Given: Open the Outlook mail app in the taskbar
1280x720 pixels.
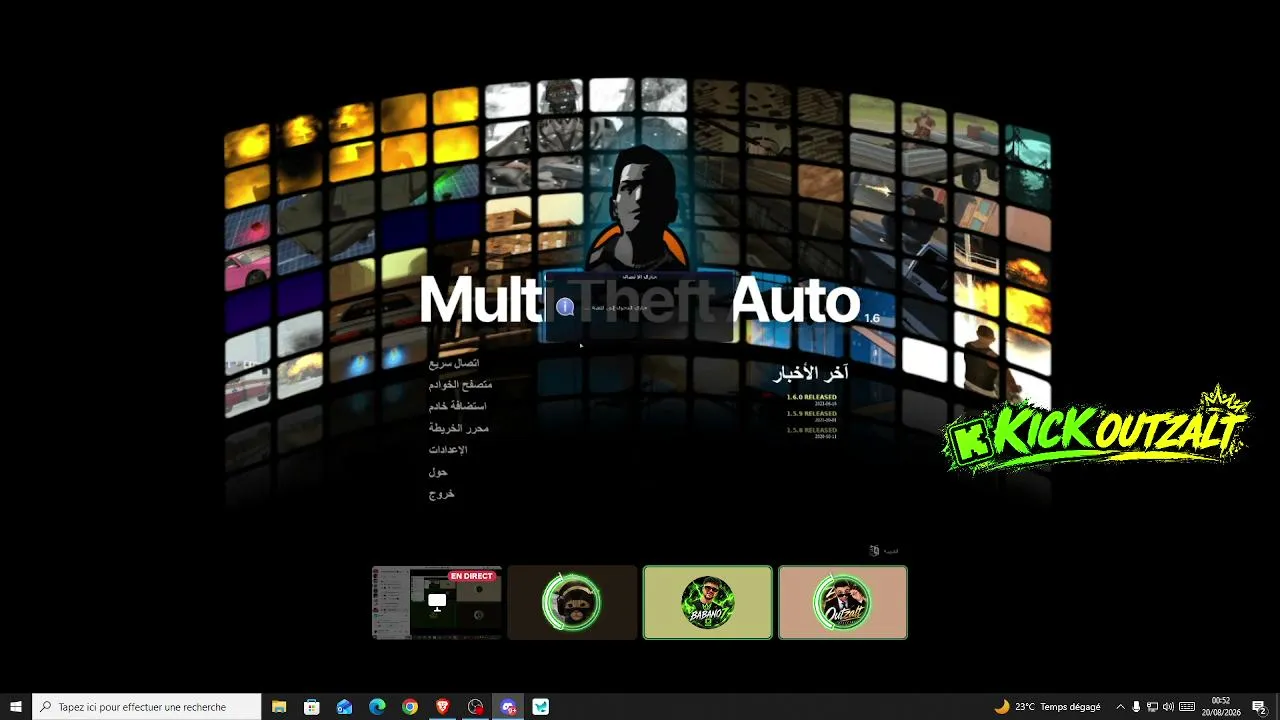Looking at the screenshot, I should click(345, 707).
